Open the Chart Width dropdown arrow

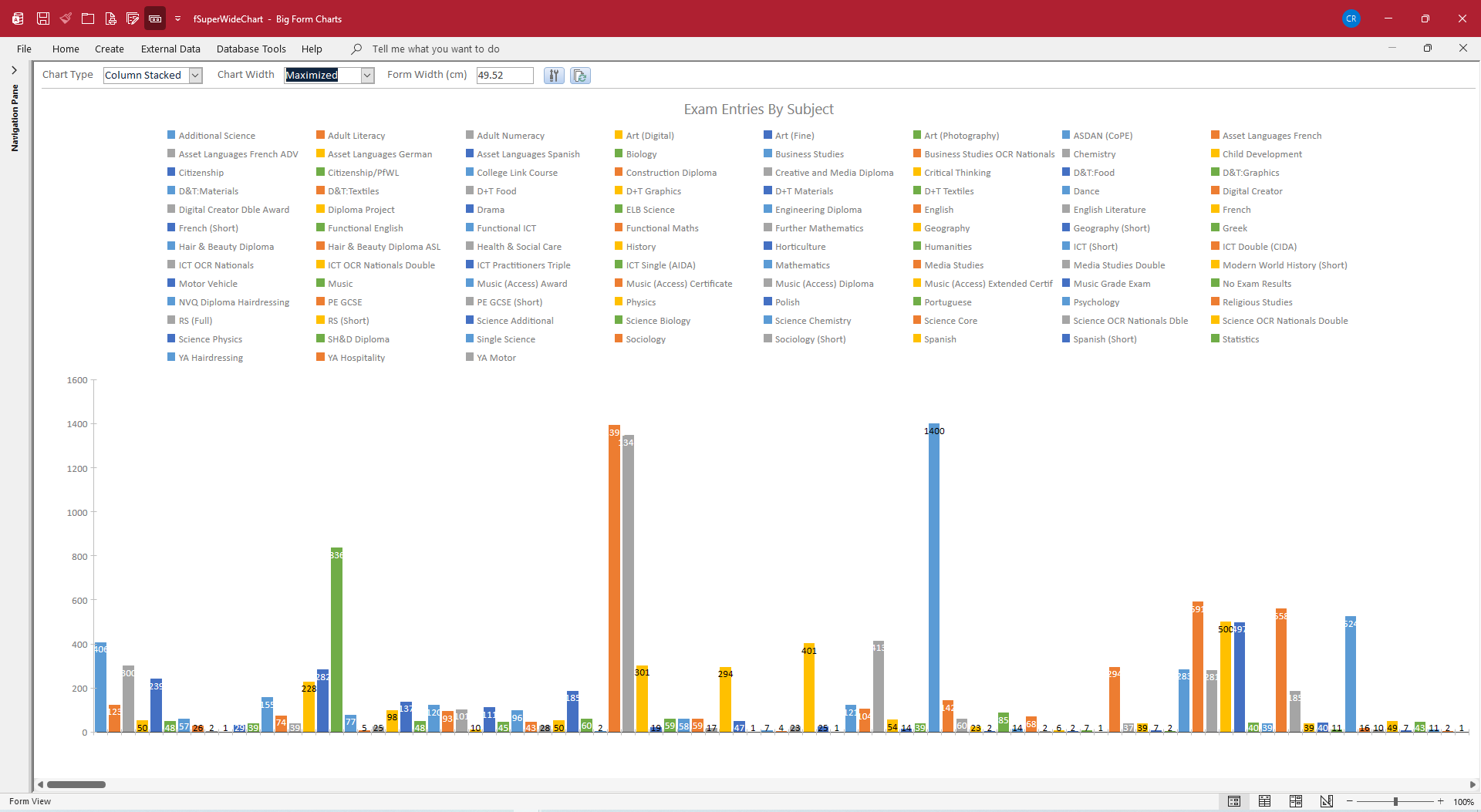click(x=368, y=76)
